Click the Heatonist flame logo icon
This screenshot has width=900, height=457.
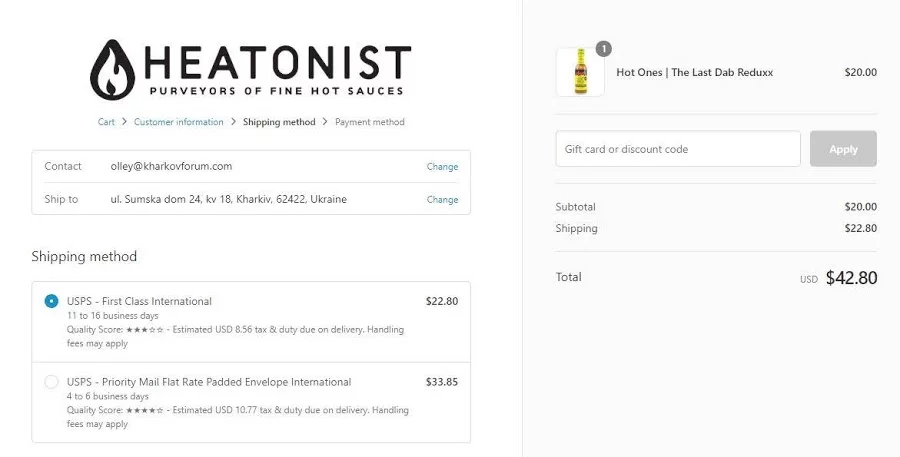point(111,70)
